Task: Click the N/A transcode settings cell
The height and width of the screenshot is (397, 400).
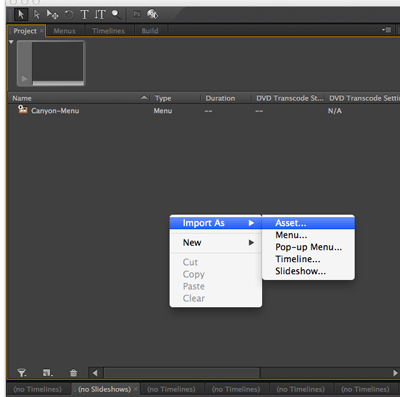Action: pyautogui.click(x=335, y=111)
